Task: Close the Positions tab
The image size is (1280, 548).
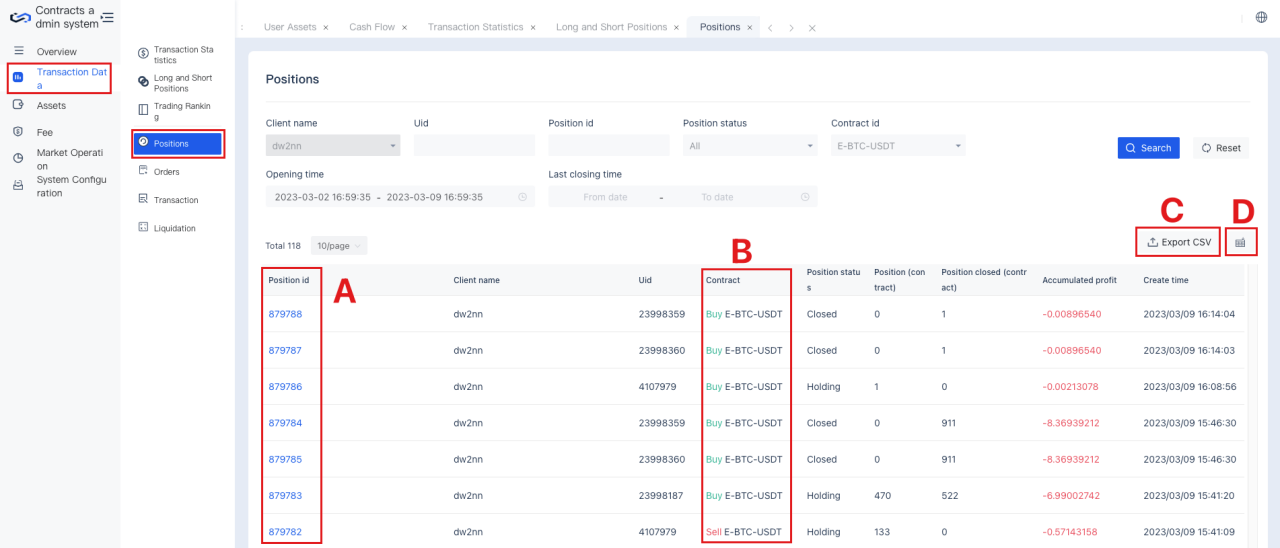Action: (750, 28)
